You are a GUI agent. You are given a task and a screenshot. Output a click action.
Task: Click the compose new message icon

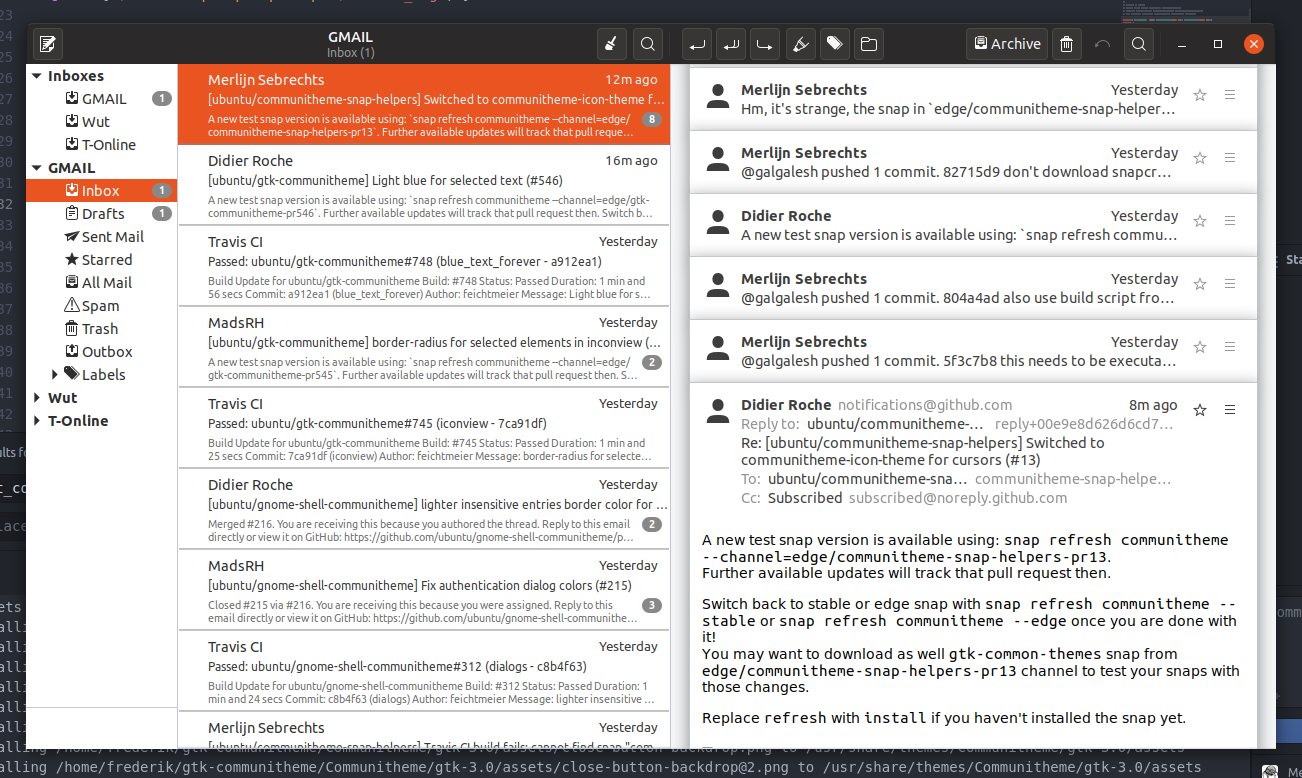(x=48, y=44)
